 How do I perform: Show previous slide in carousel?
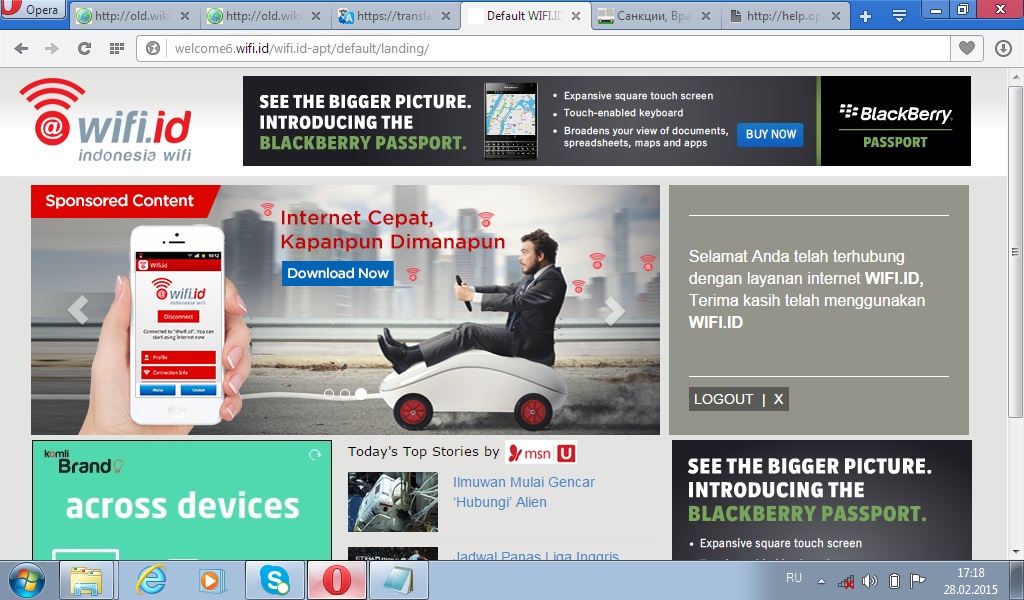77,311
